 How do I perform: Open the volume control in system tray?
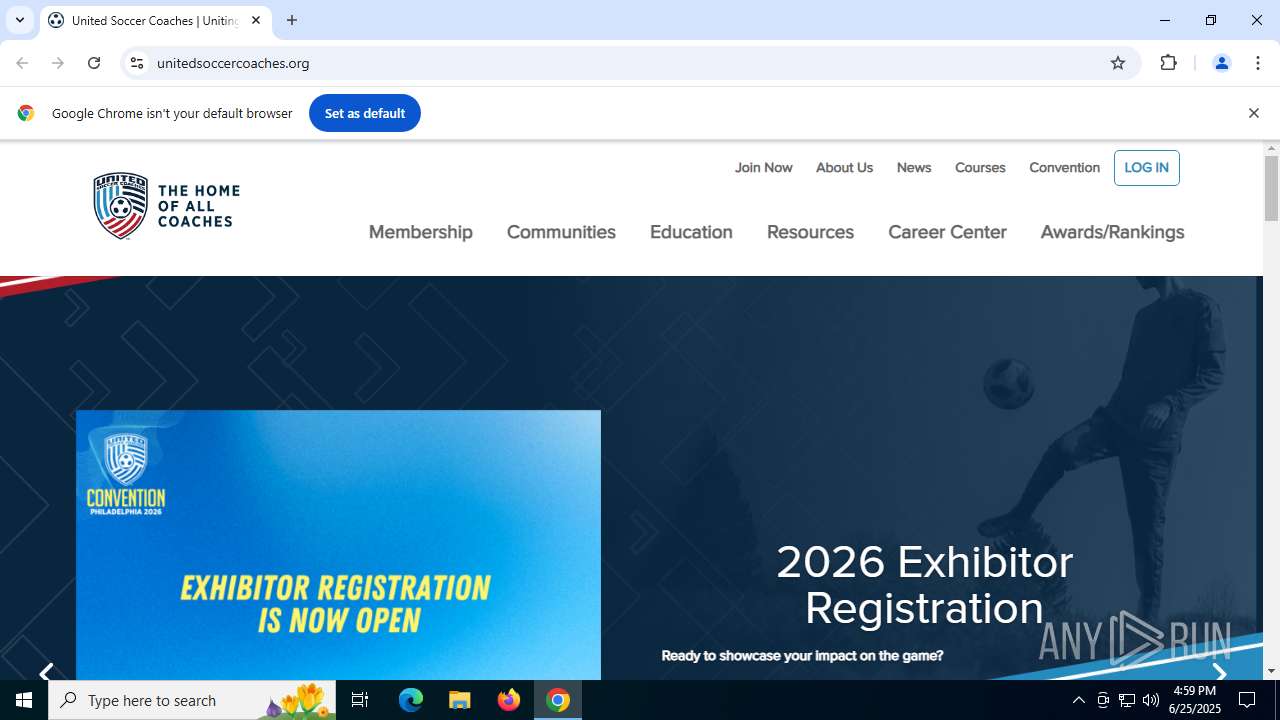(x=1151, y=700)
